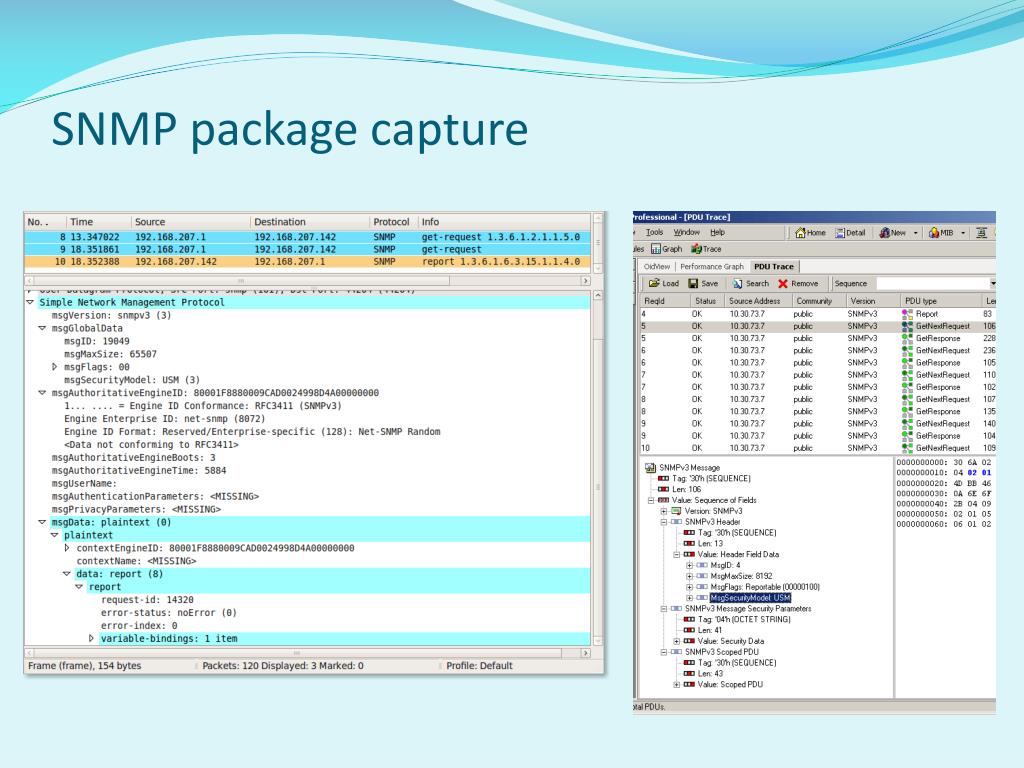Image resolution: width=1024 pixels, height=768 pixels.
Task: Click the MIB toolbar icon
Action: pyautogui.click(x=934, y=232)
